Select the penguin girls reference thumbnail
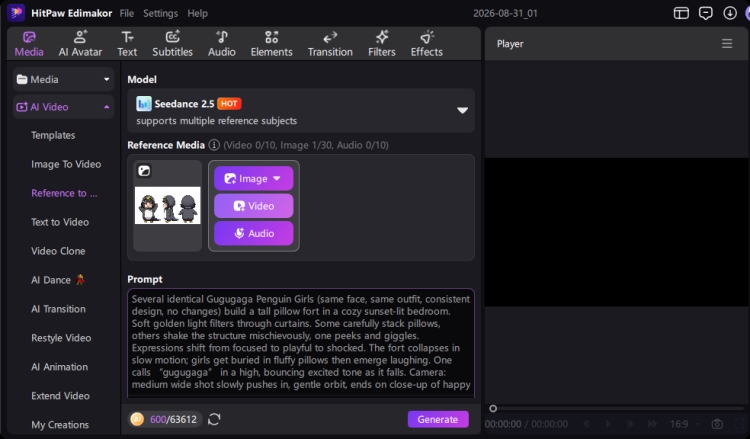 [x=167, y=206]
